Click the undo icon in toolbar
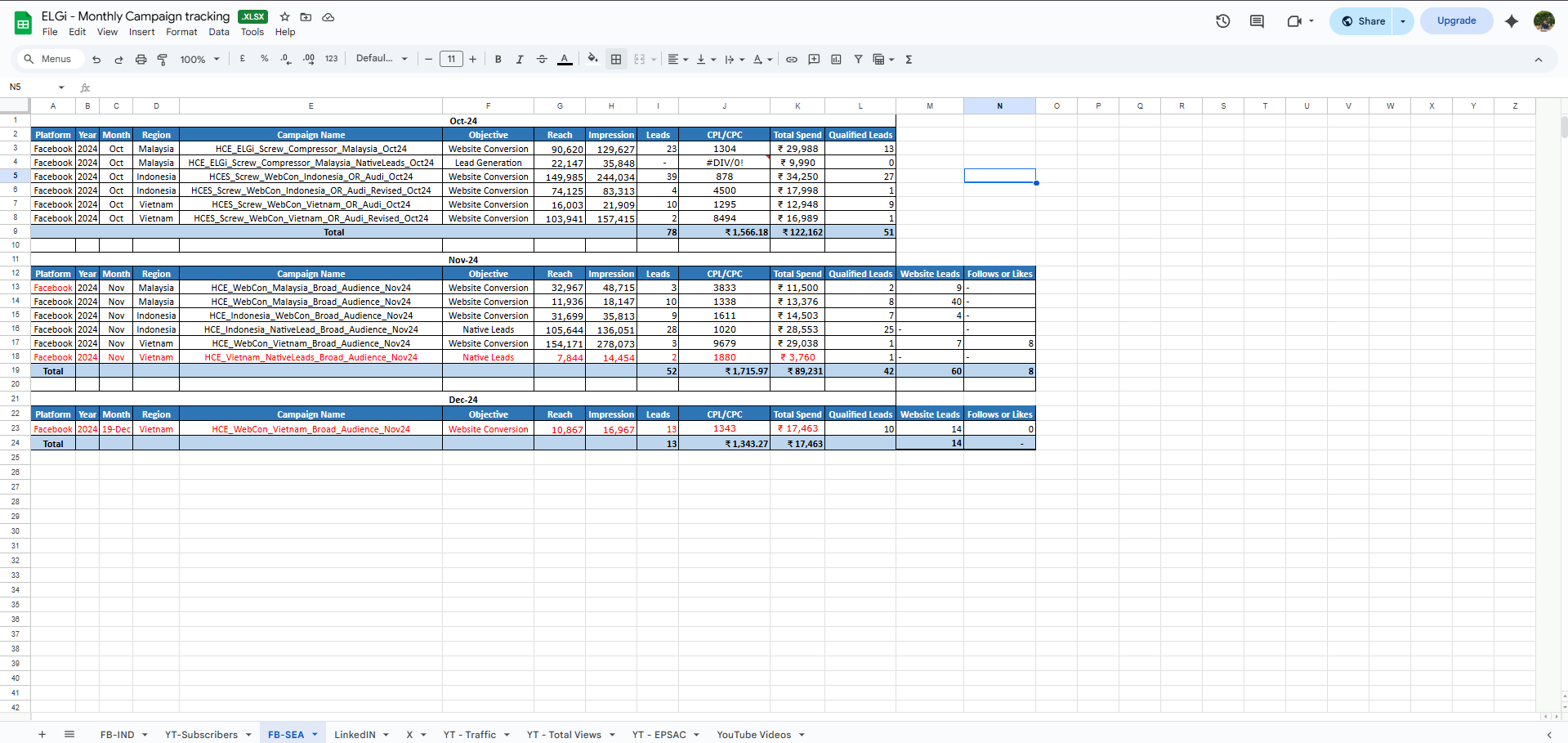The image size is (1568, 743). coord(96,60)
